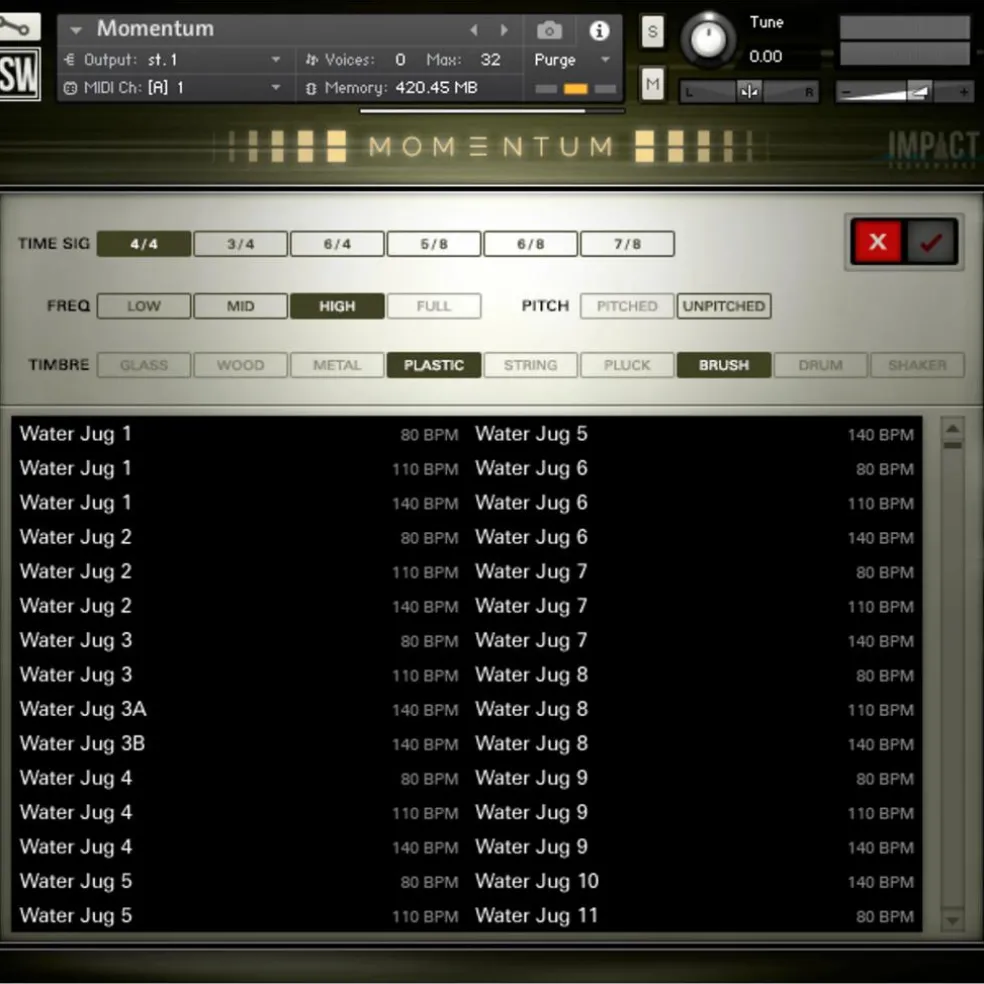
Task: Click the Max voices value 32
Action: click(489, 60)
